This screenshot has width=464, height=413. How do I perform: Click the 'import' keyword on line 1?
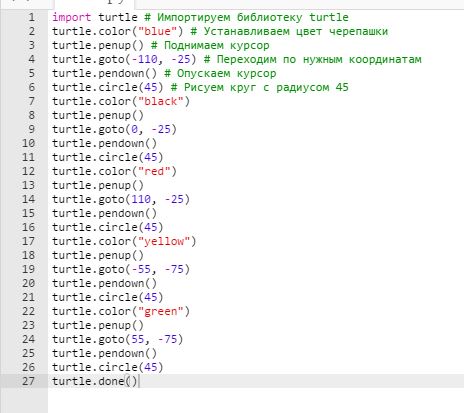[72, 17]
